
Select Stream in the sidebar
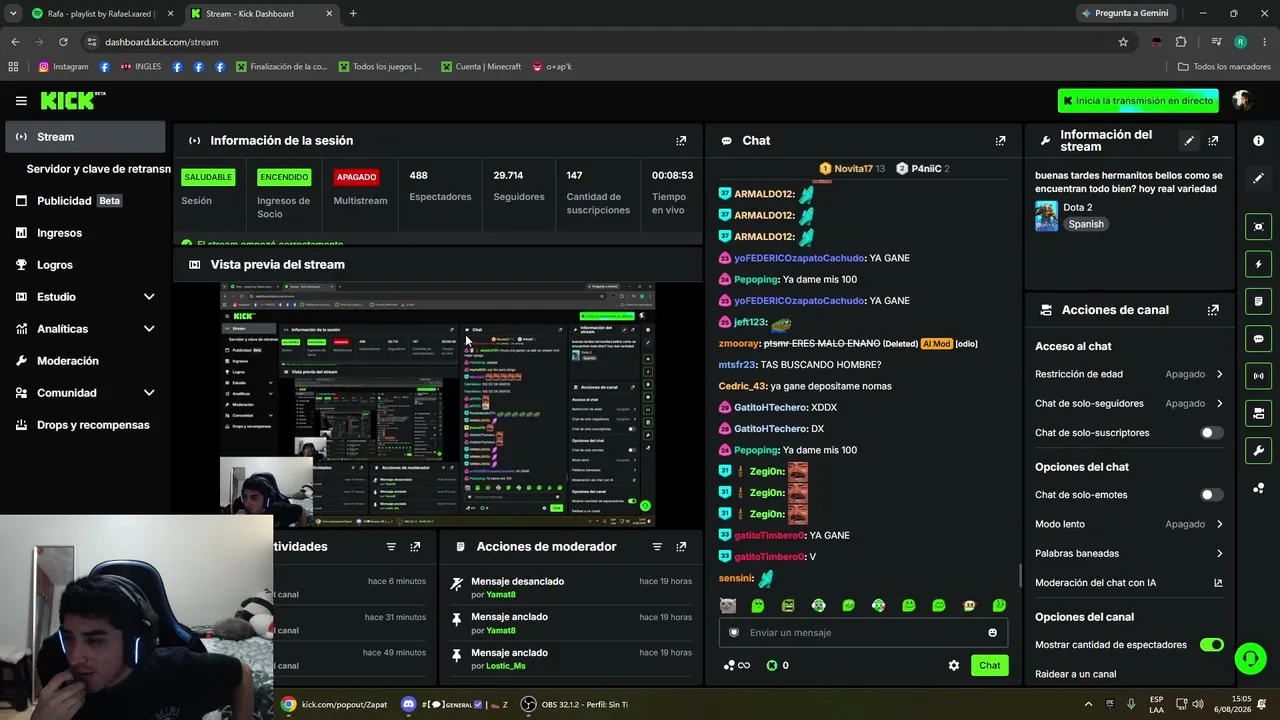86,137
